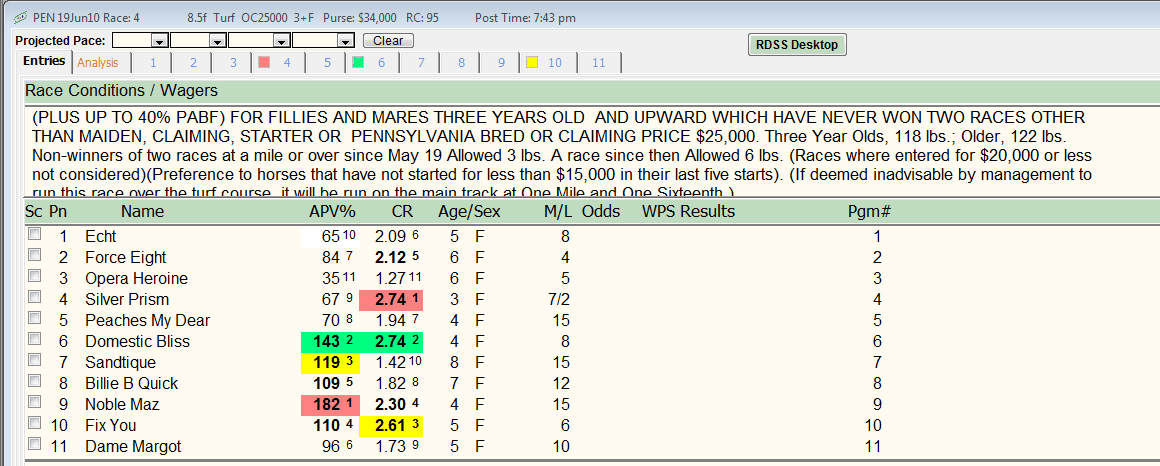Click the WPS Results column header
This screenshot has height=466, width=1160.
point(688,212)
